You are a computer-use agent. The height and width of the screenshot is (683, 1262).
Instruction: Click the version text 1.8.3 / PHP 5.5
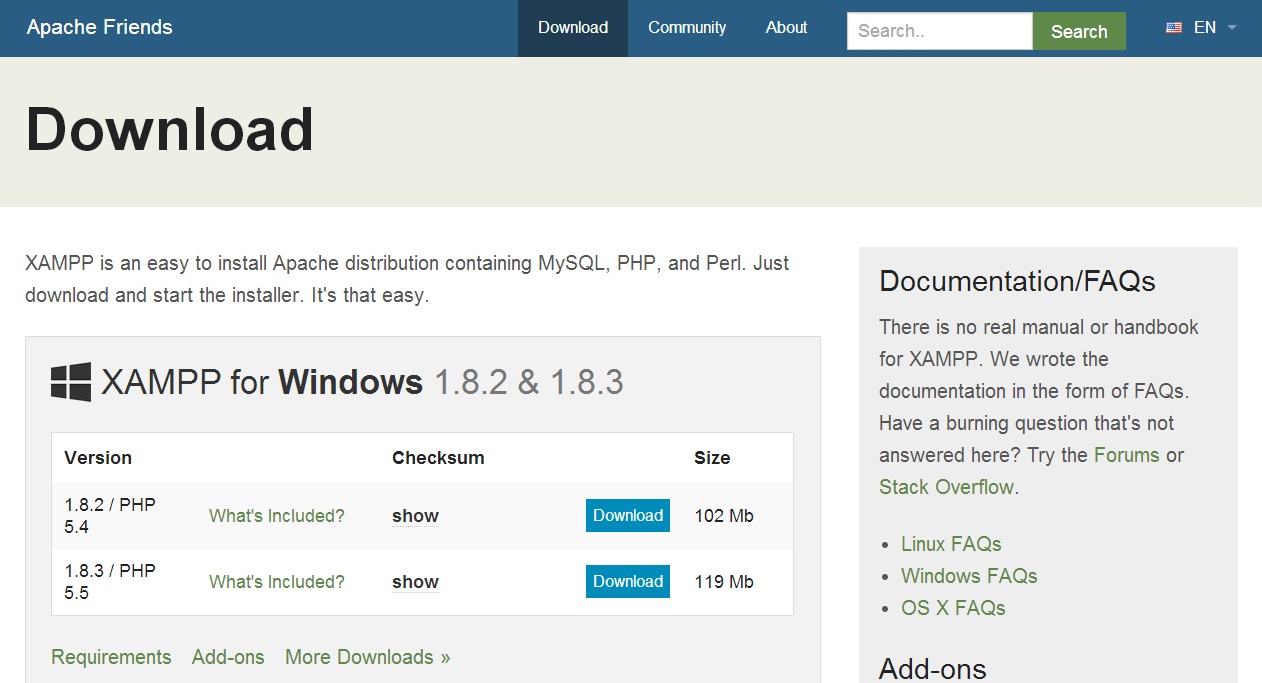coord(110,582)
